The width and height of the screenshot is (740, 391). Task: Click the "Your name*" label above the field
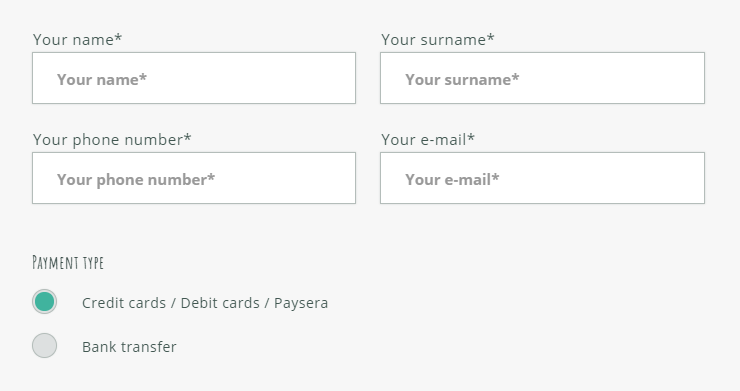(x=77, y=40)
